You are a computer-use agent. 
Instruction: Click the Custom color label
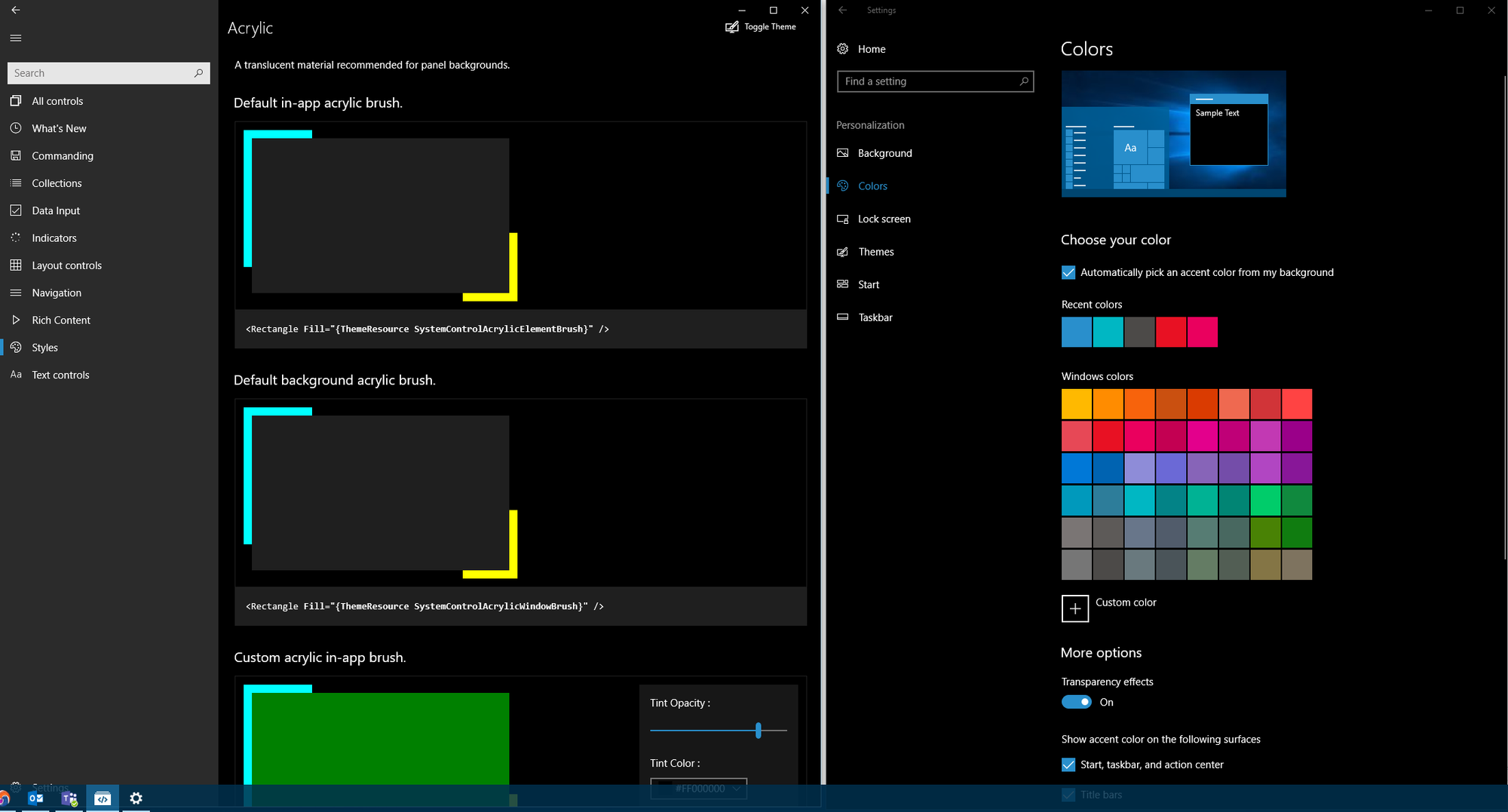pos(1126,602)
